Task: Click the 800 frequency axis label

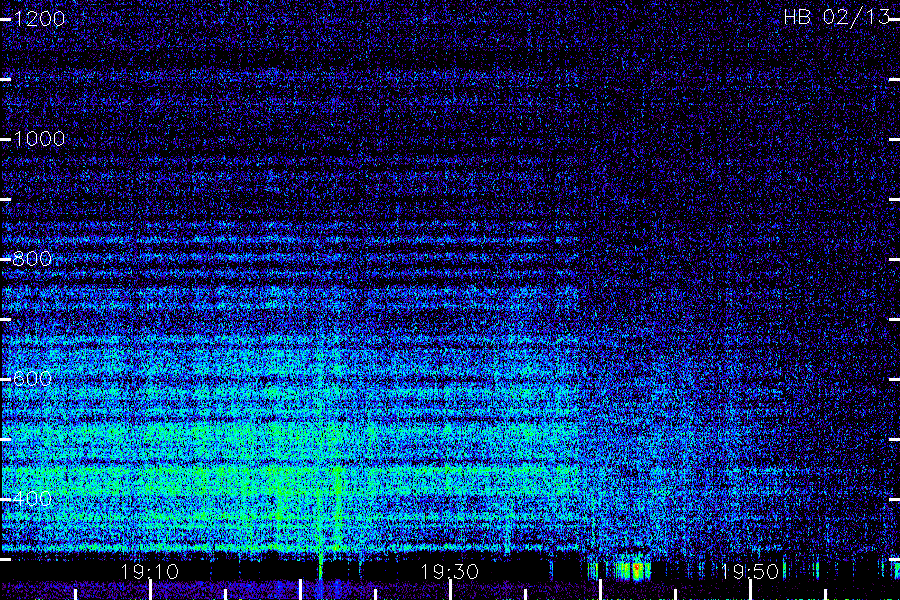Action: 32,258
